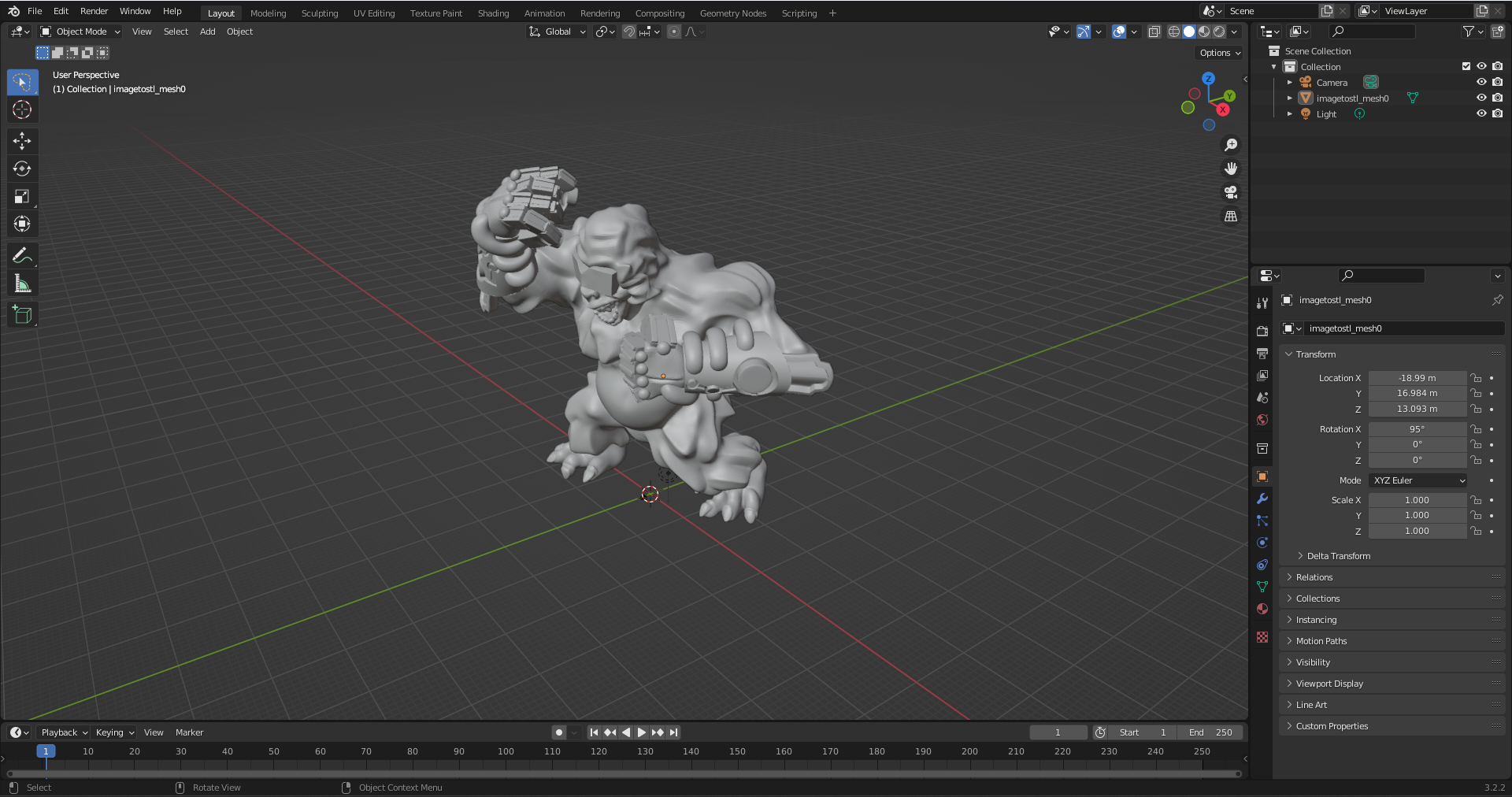
Task: Select the Annotate tool
Action: (x=22, y=254)
